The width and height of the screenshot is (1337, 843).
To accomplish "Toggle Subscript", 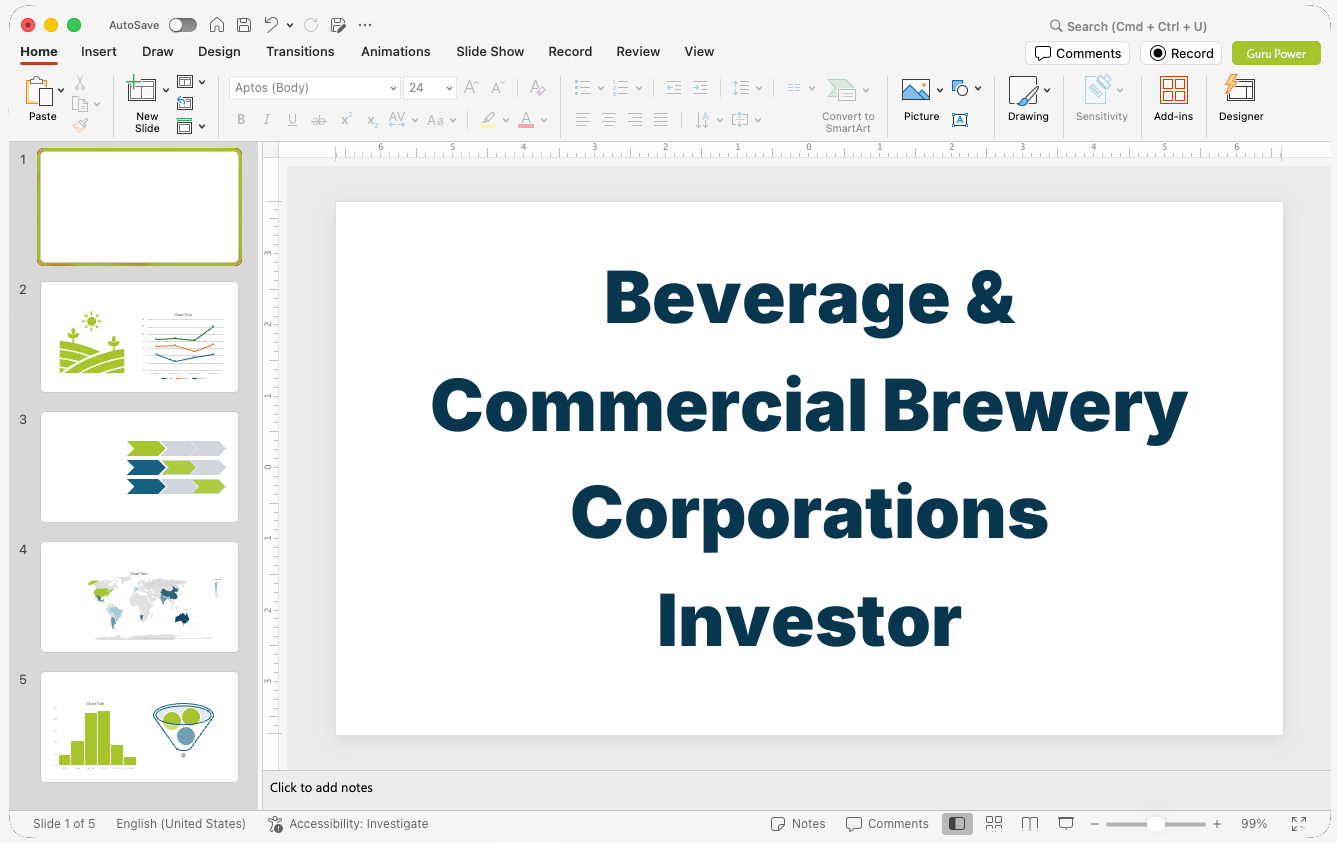I will [372, 120].
